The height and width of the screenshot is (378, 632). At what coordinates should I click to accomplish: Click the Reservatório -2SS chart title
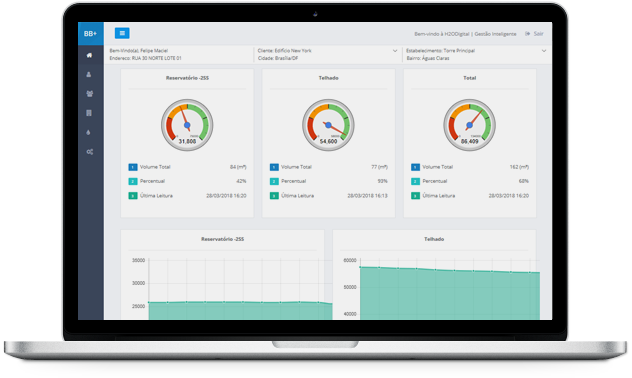(x=222, y=239)
